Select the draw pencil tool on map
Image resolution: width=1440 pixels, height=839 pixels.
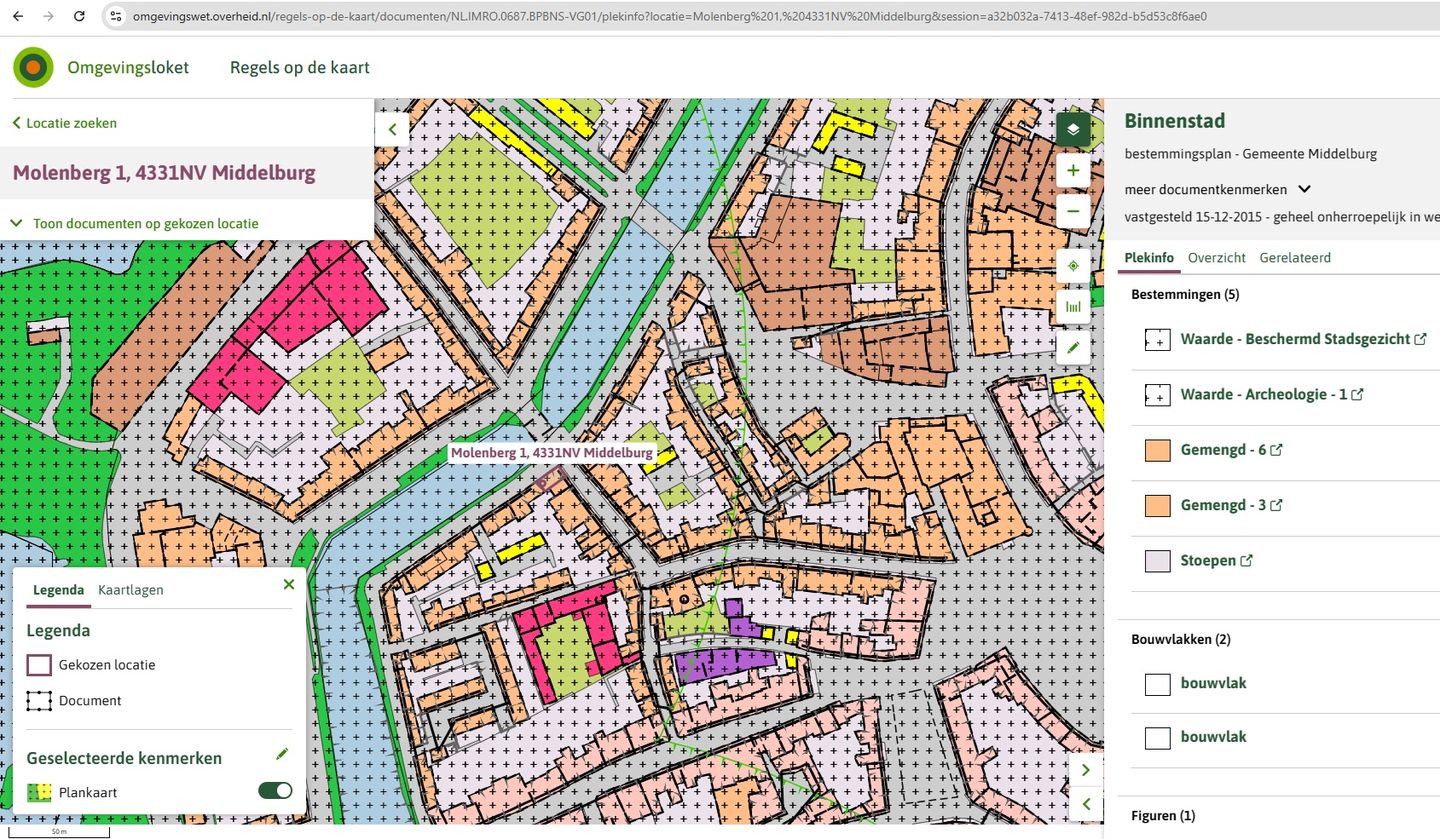click(1073, 348)
